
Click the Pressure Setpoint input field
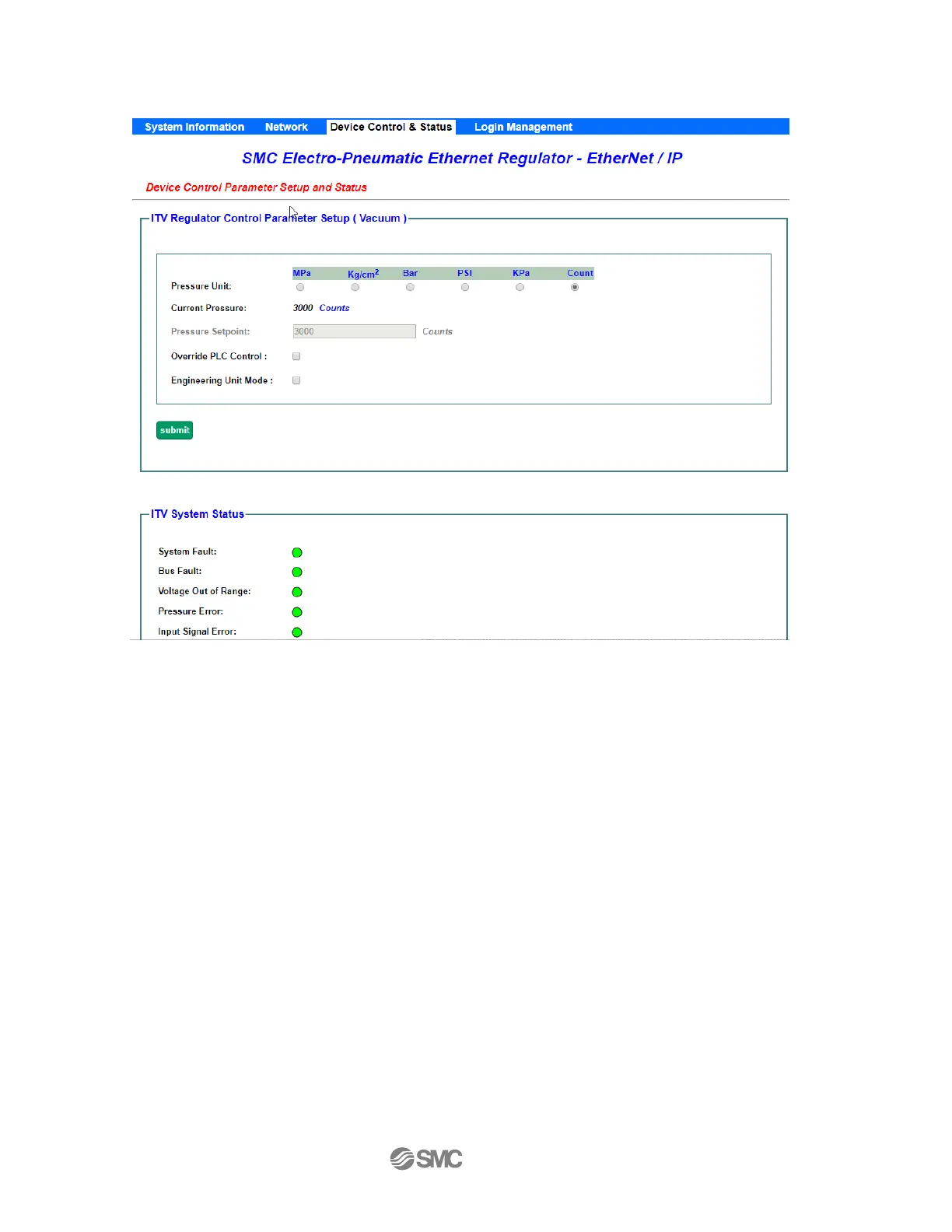[354, 331]
